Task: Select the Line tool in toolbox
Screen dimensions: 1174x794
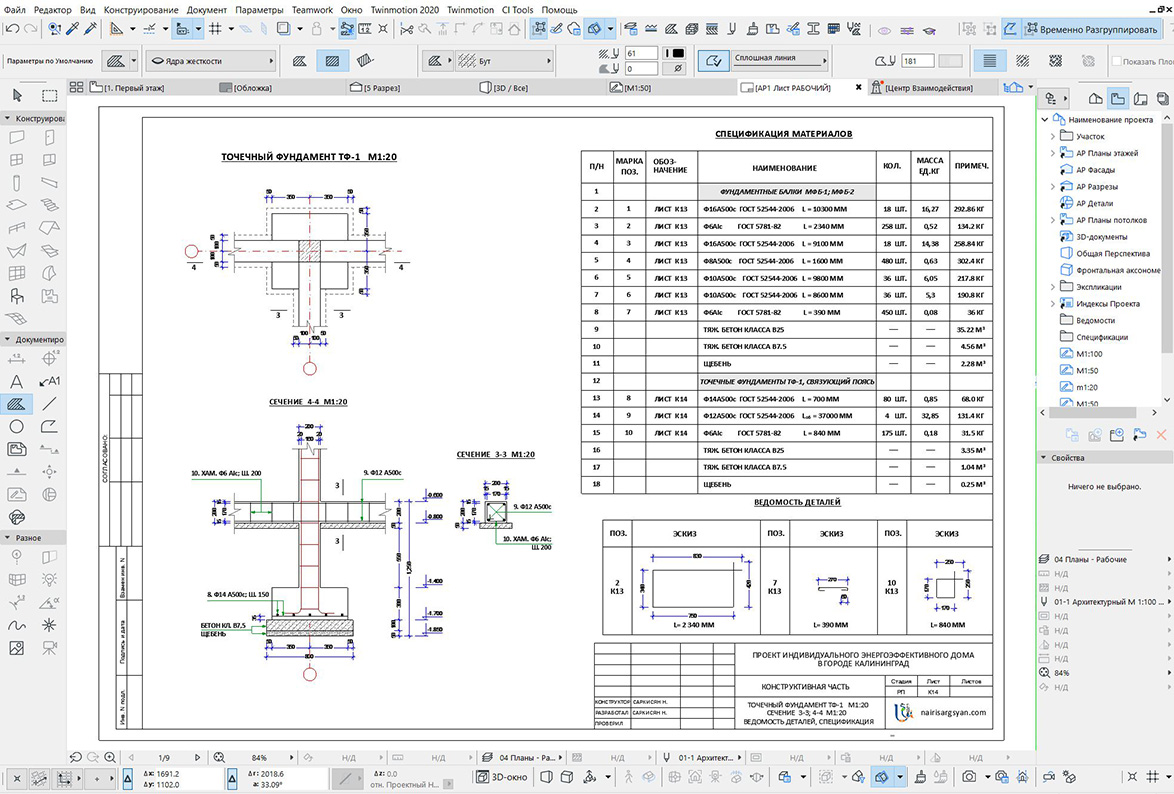Action: point(49,404)
